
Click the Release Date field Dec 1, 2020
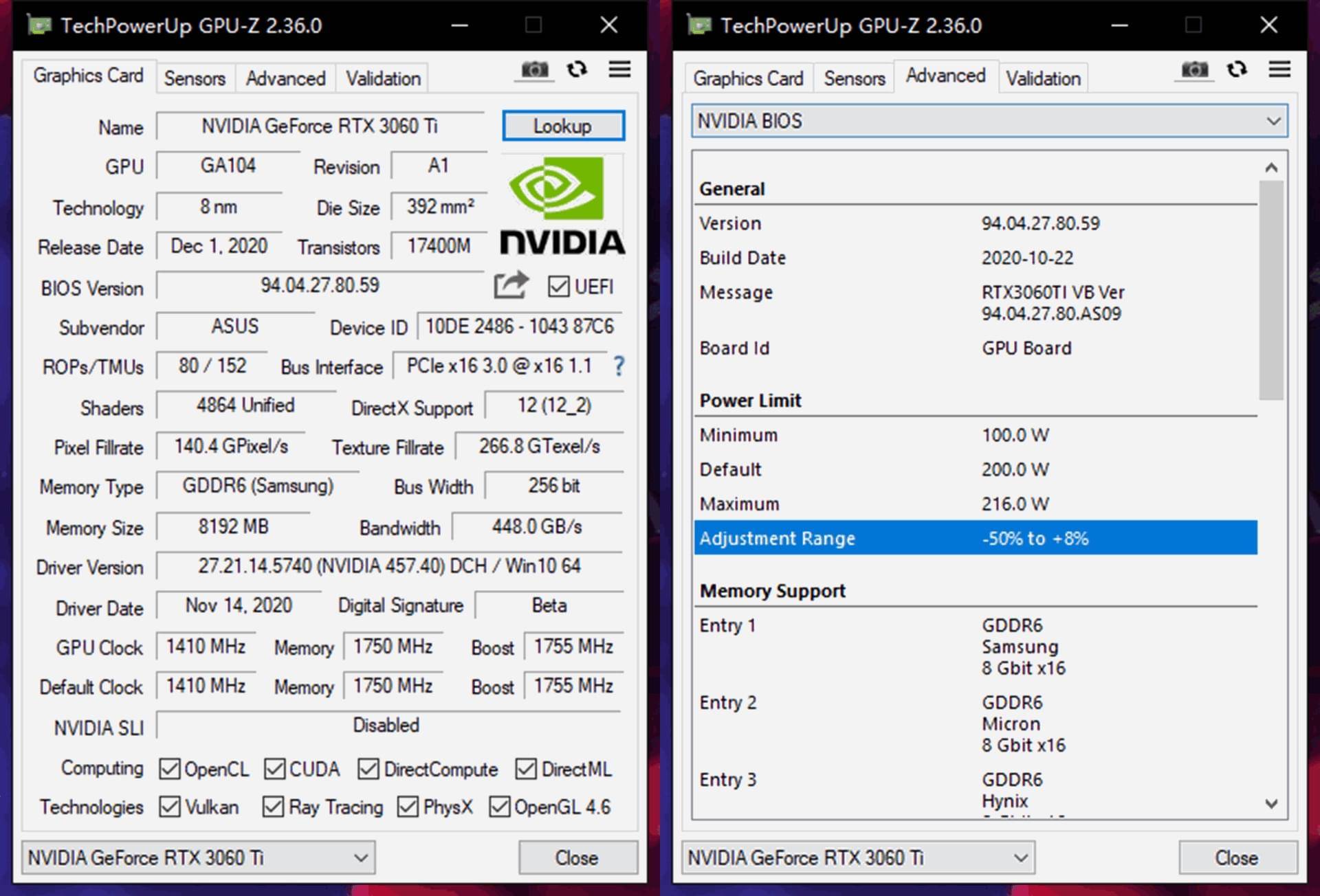pos(219,246)
